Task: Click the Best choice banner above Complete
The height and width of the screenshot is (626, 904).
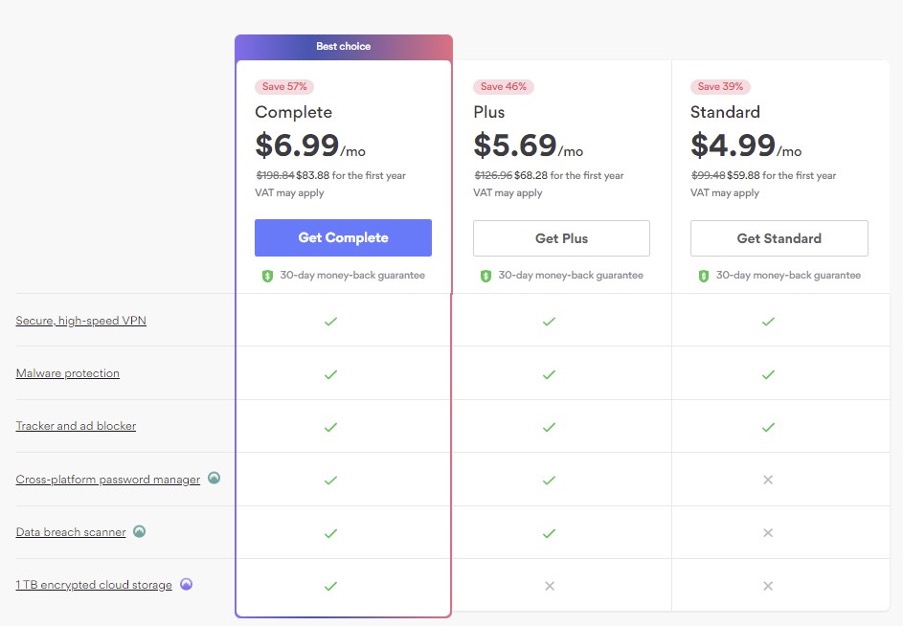Action: tap(342, 46)
